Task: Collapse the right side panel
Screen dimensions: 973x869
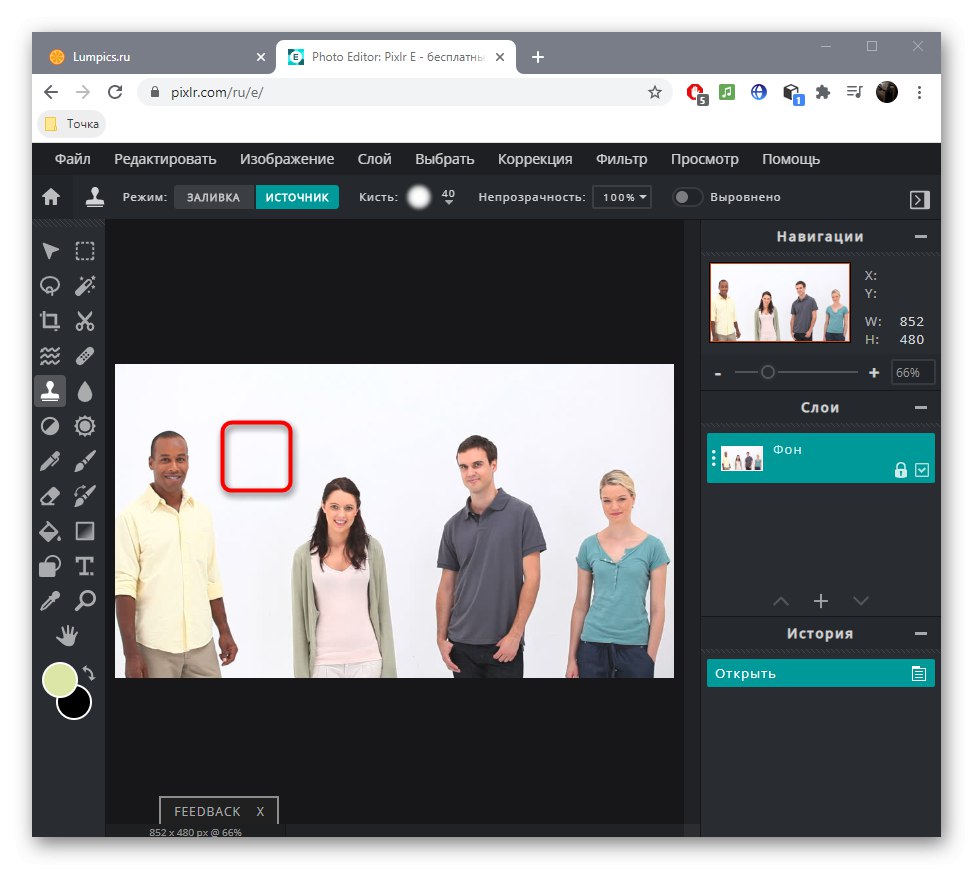Action: [919, 200]
